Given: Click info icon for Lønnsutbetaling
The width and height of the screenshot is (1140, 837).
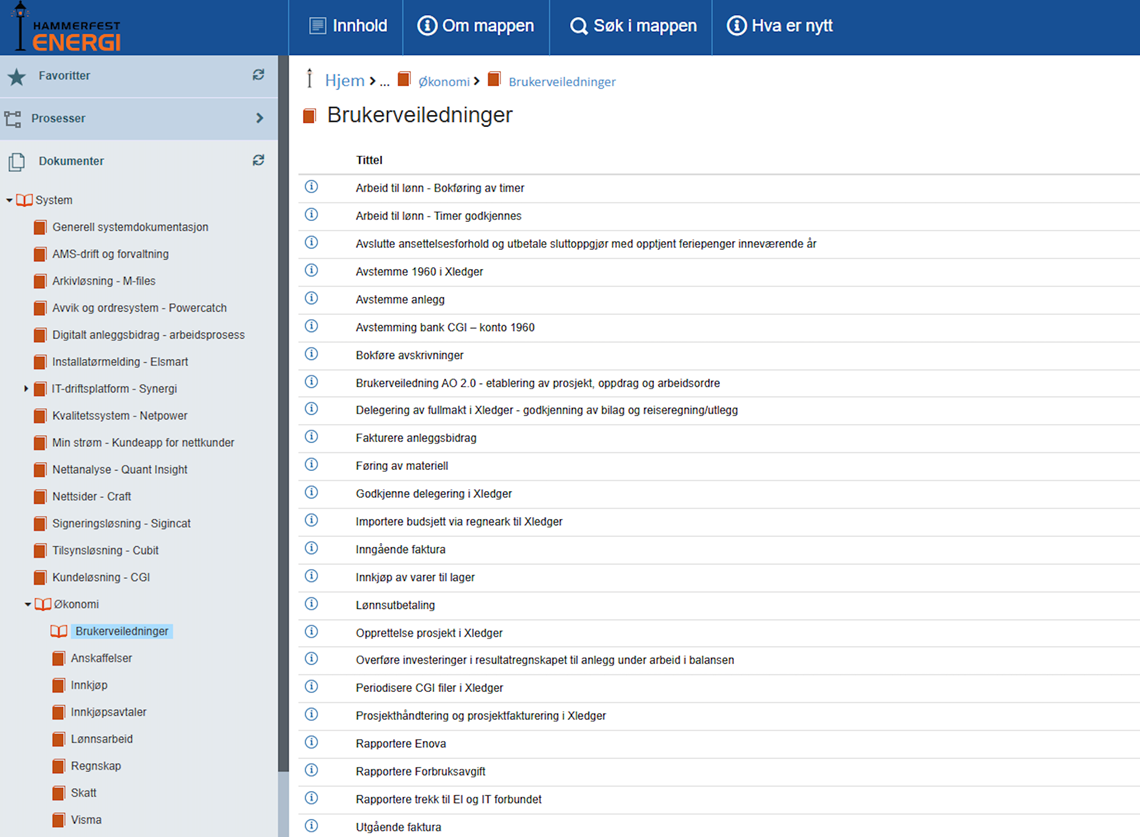Looking at the screenshot, I should (311, 604).
